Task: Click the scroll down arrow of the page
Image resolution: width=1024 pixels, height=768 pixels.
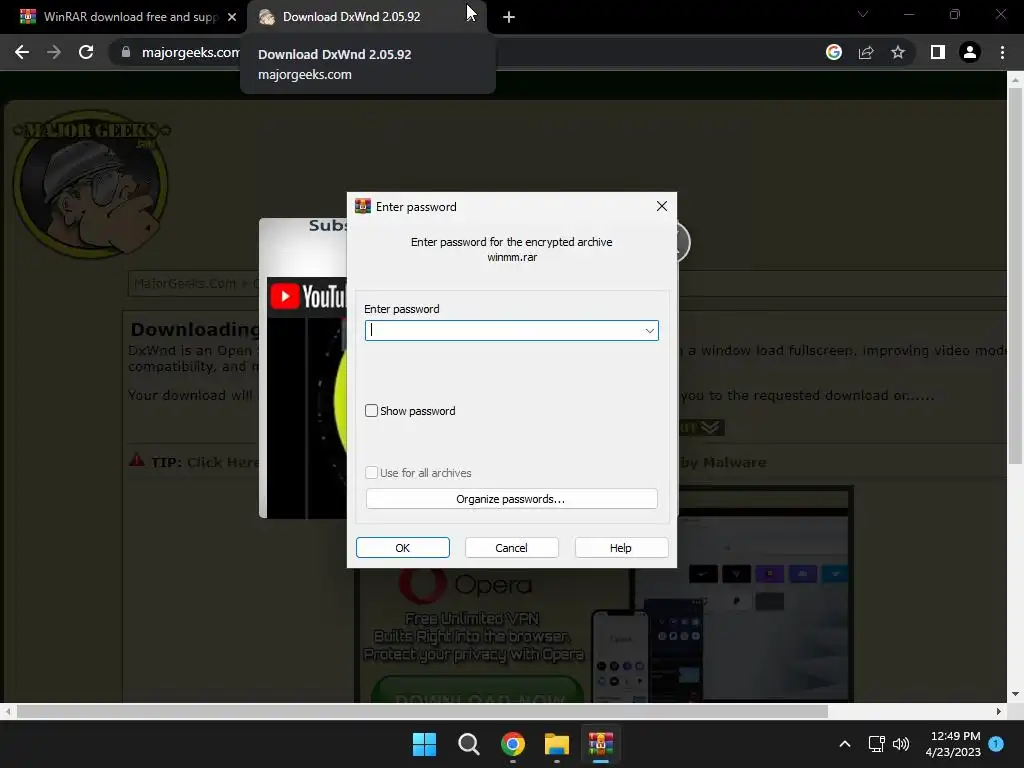Action: pos(1015,694)
